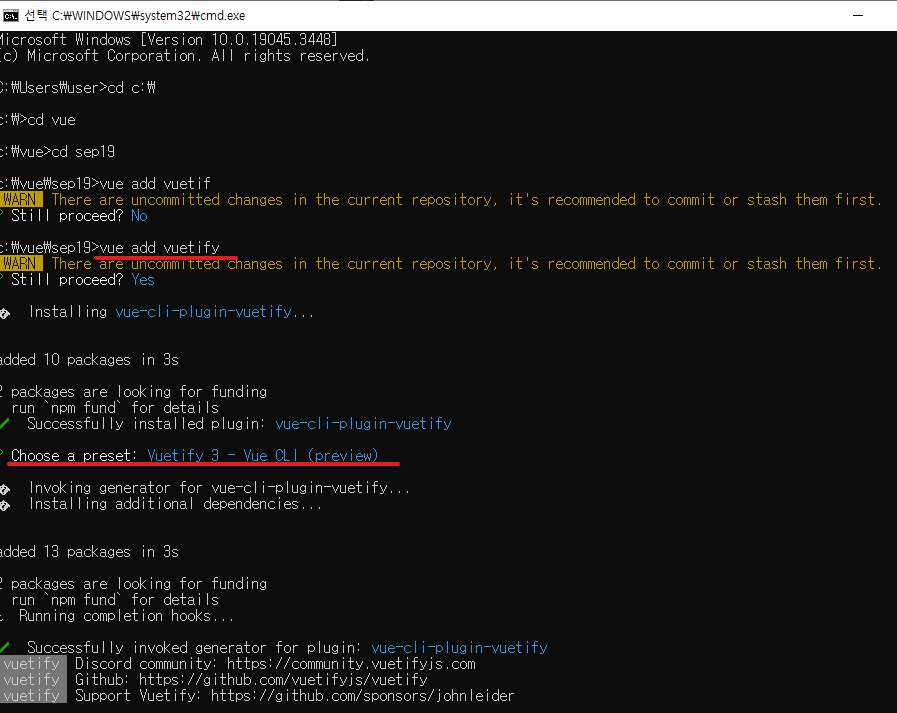Click the 'added 10 packages in 3s' line
This screenshot has height=713, width=897.
tap(89, 360)
